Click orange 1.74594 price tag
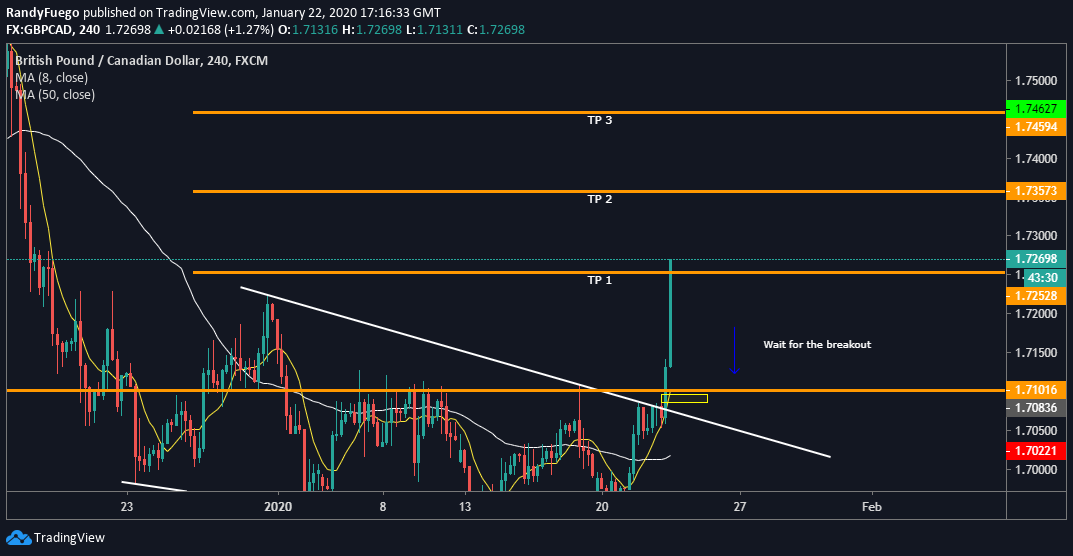This screenshot has height=556, width=1073. click(1037, 127)
